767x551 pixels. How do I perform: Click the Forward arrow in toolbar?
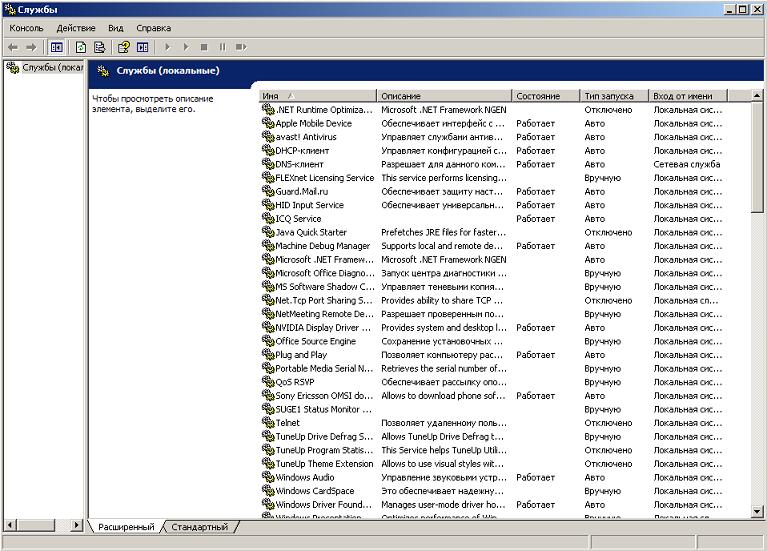pyautogui.click(x=31, y=47)
